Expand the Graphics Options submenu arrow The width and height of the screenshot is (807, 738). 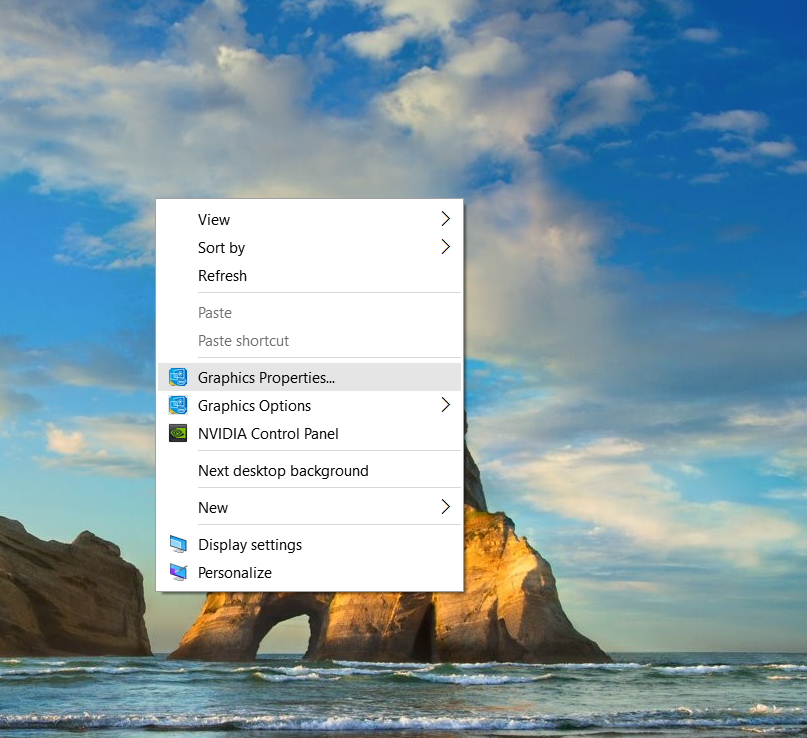(446, 405)
